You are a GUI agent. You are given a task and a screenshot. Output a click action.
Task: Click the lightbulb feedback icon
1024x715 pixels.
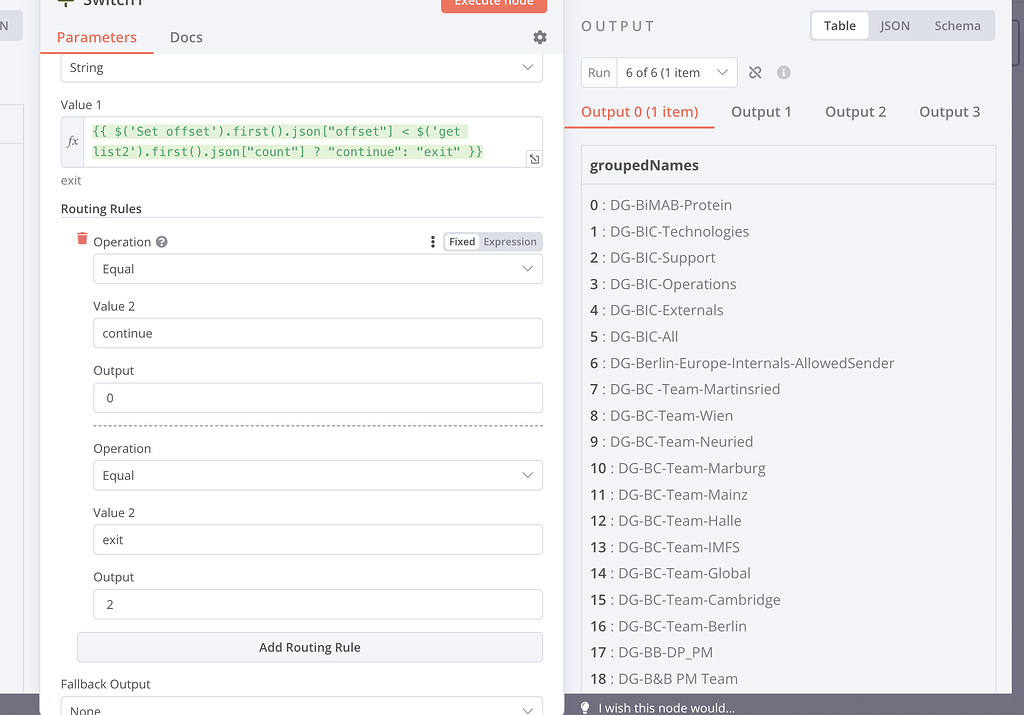[585, 707]
